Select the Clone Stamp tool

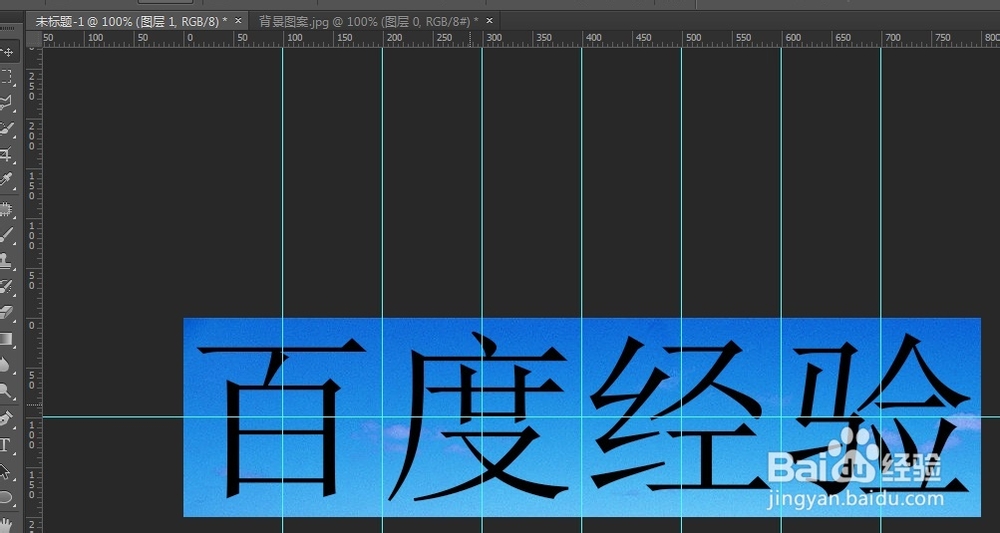coord(6,260)
